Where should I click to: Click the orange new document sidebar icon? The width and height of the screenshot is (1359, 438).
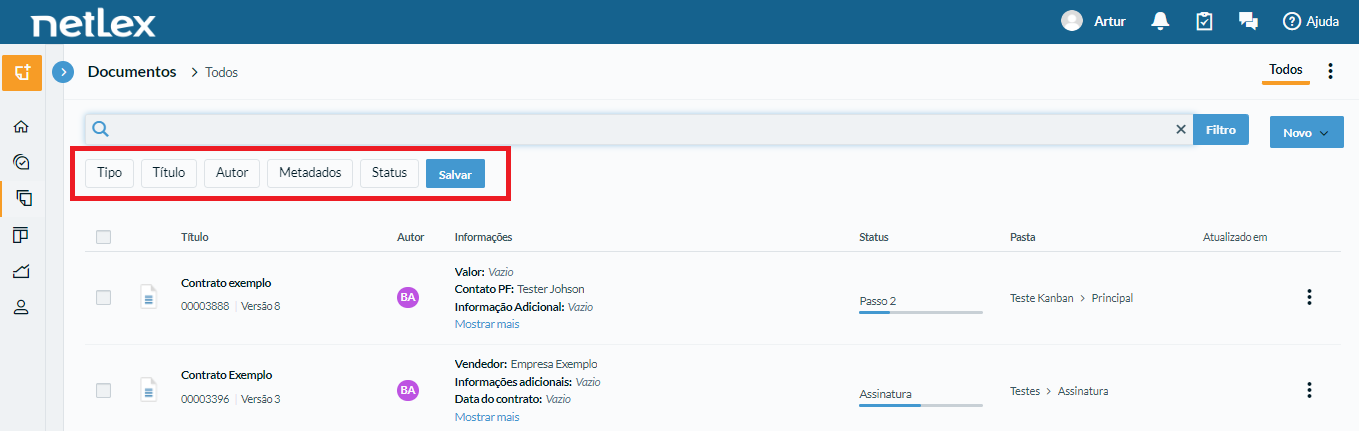point(22,73)
